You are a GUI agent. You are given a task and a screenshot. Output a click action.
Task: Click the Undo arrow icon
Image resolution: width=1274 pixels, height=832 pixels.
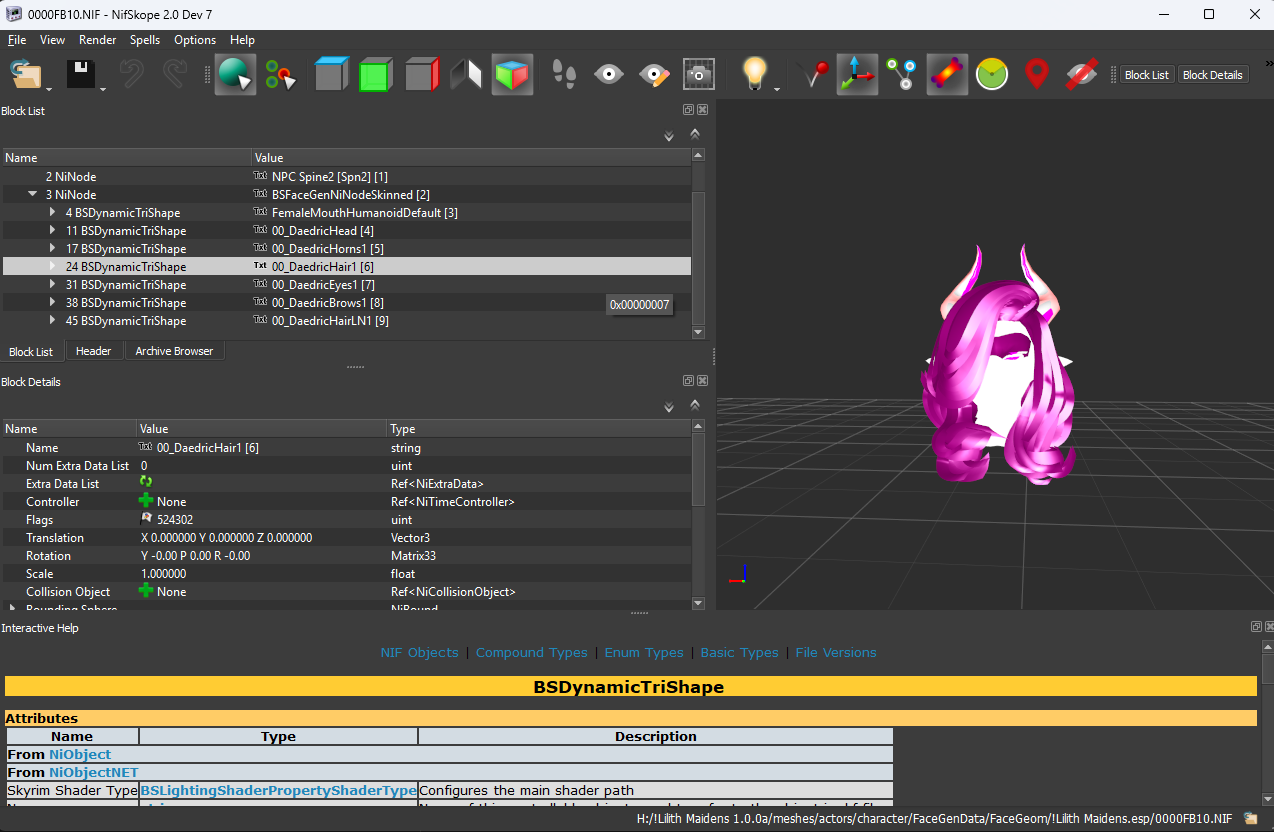(131, 74)
